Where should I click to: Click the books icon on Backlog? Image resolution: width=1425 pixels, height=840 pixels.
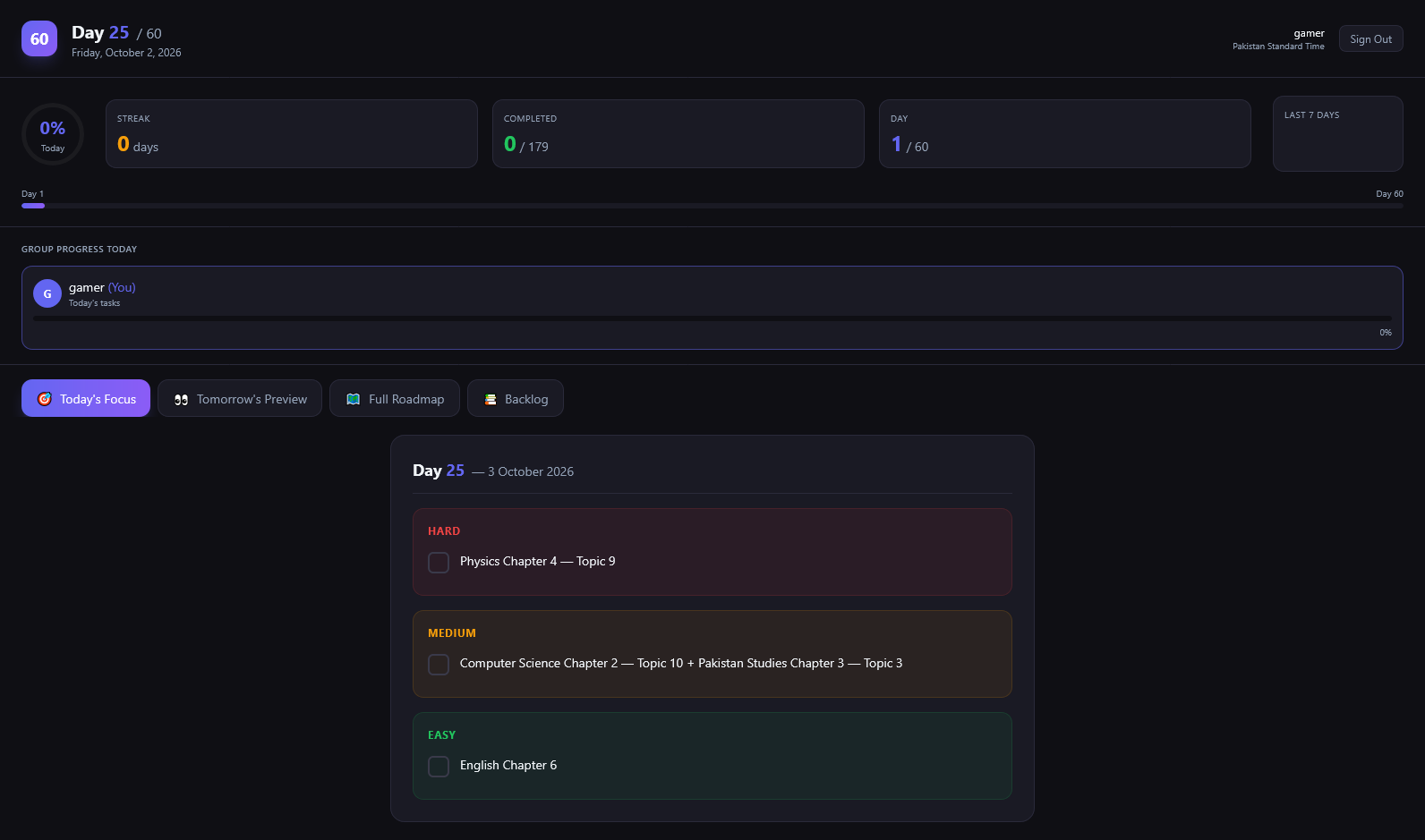coord(491,400)
